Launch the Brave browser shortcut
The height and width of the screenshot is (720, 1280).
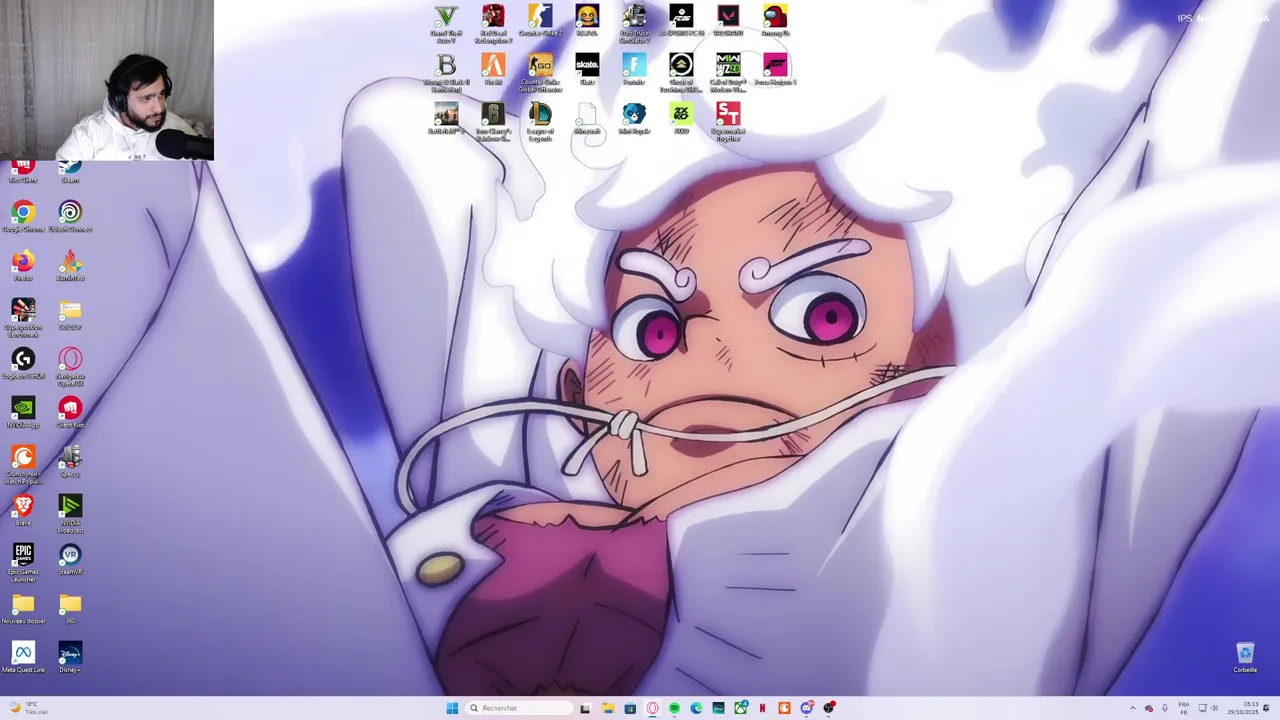click(23, 511)
